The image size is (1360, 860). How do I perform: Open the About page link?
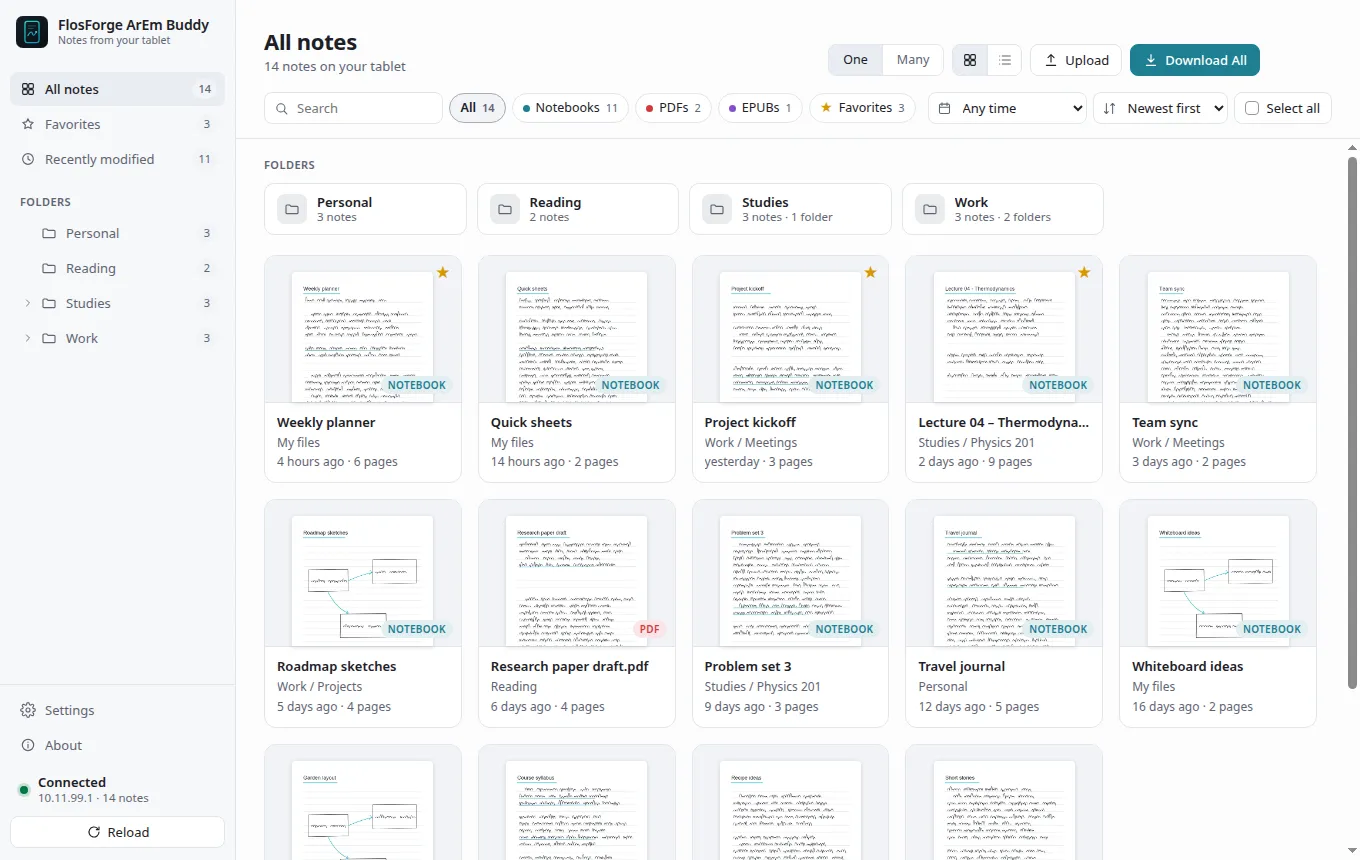[x=117, y=745]
